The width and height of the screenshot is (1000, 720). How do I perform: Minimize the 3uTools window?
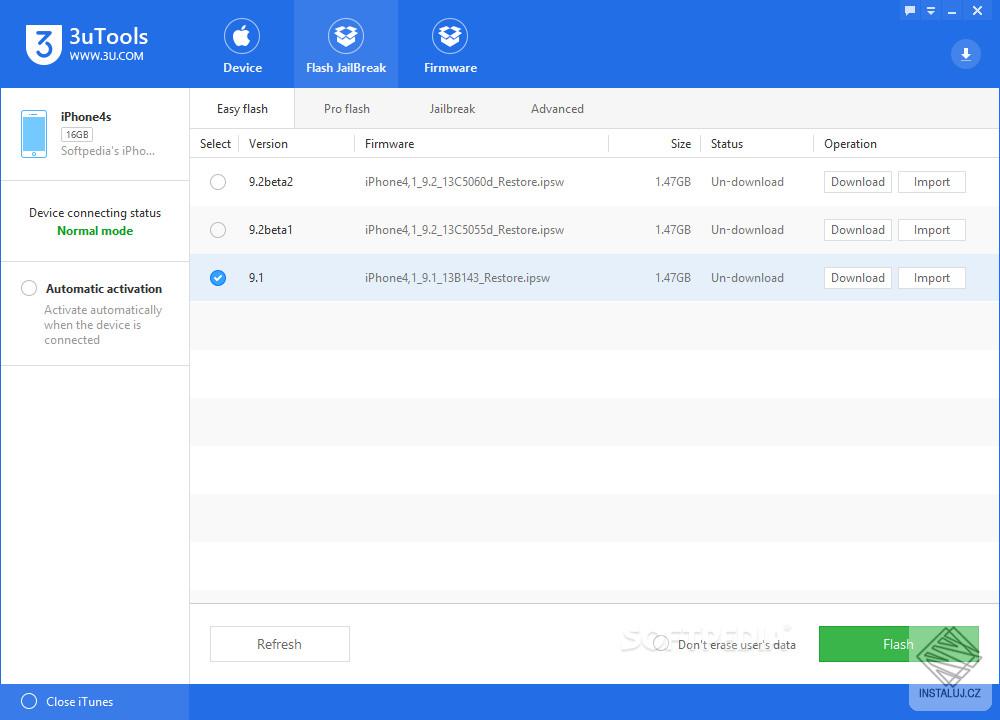click(x=952, y=11)
